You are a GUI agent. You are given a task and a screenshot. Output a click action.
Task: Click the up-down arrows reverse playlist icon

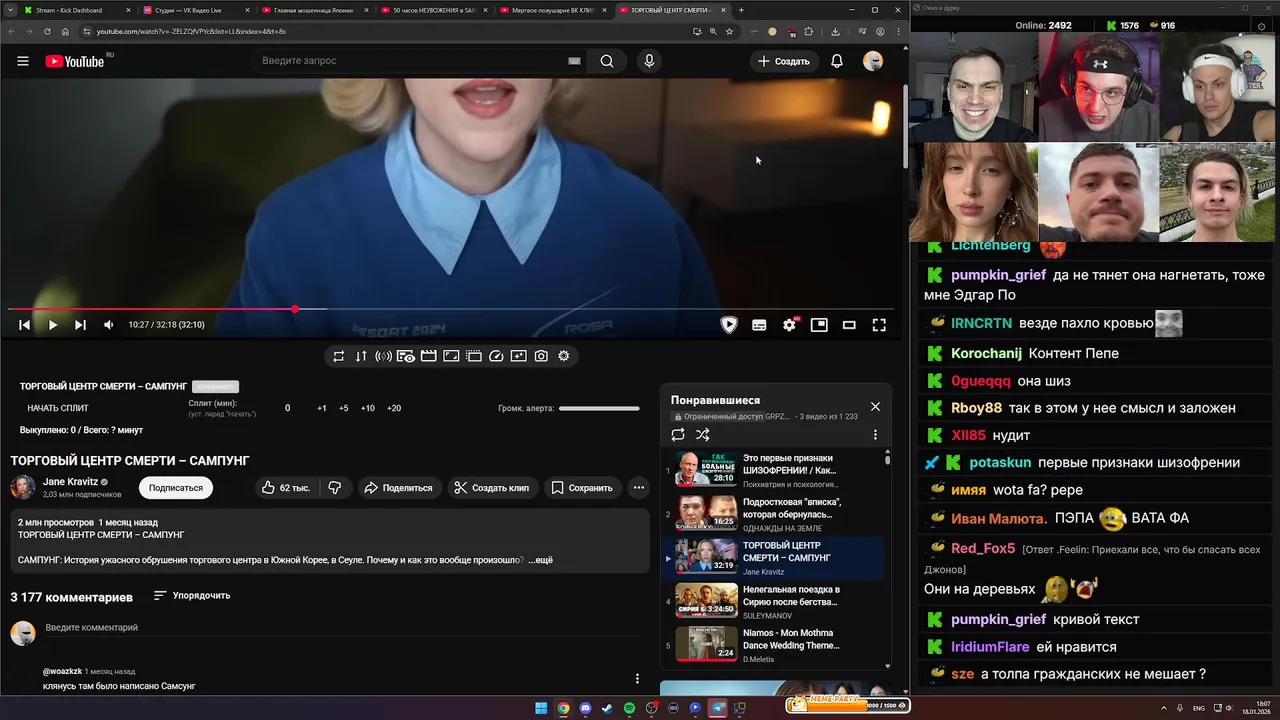click(361, 356)
